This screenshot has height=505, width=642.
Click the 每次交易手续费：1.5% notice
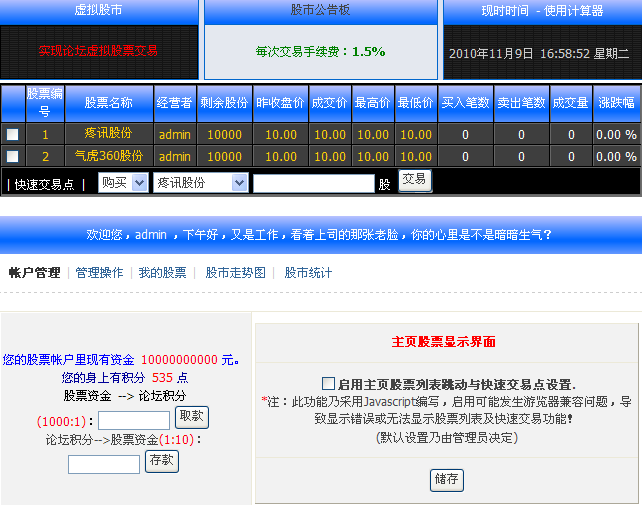point(321,52)
